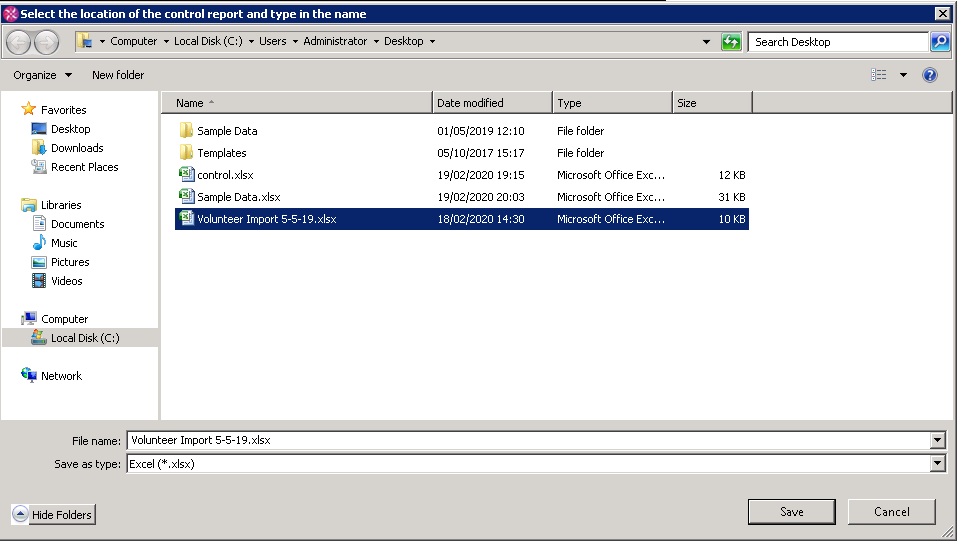Click the Videos film icon
Screen dimensions: 961x541
39,281
